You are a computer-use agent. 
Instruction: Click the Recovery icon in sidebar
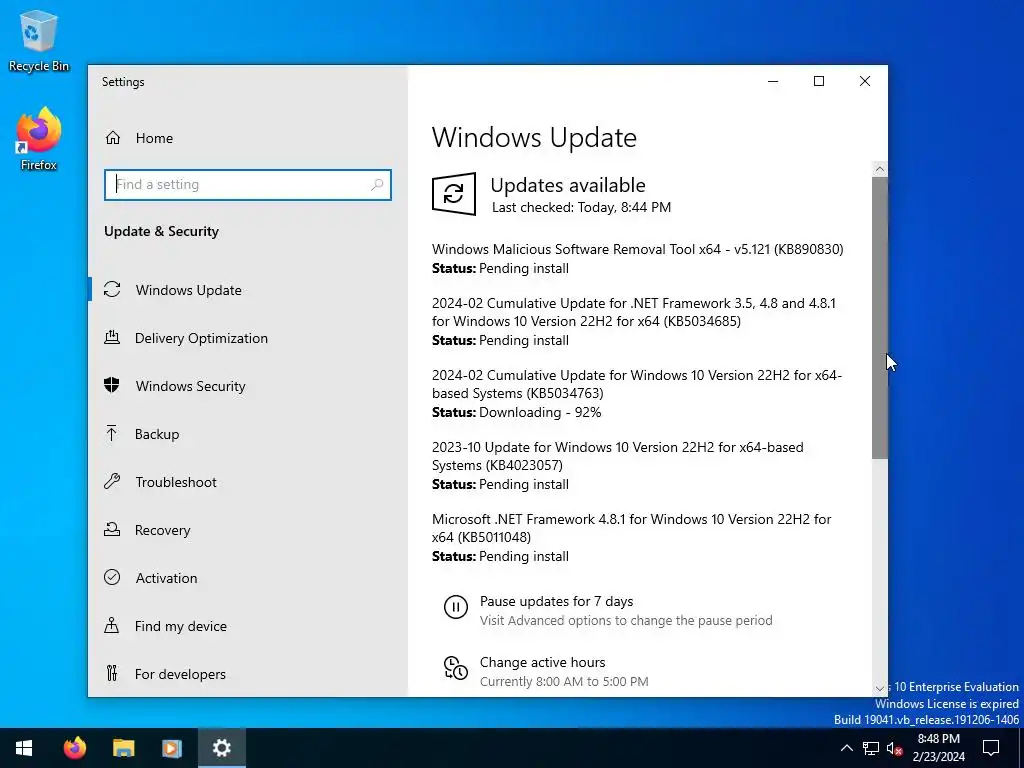(112, 530)
